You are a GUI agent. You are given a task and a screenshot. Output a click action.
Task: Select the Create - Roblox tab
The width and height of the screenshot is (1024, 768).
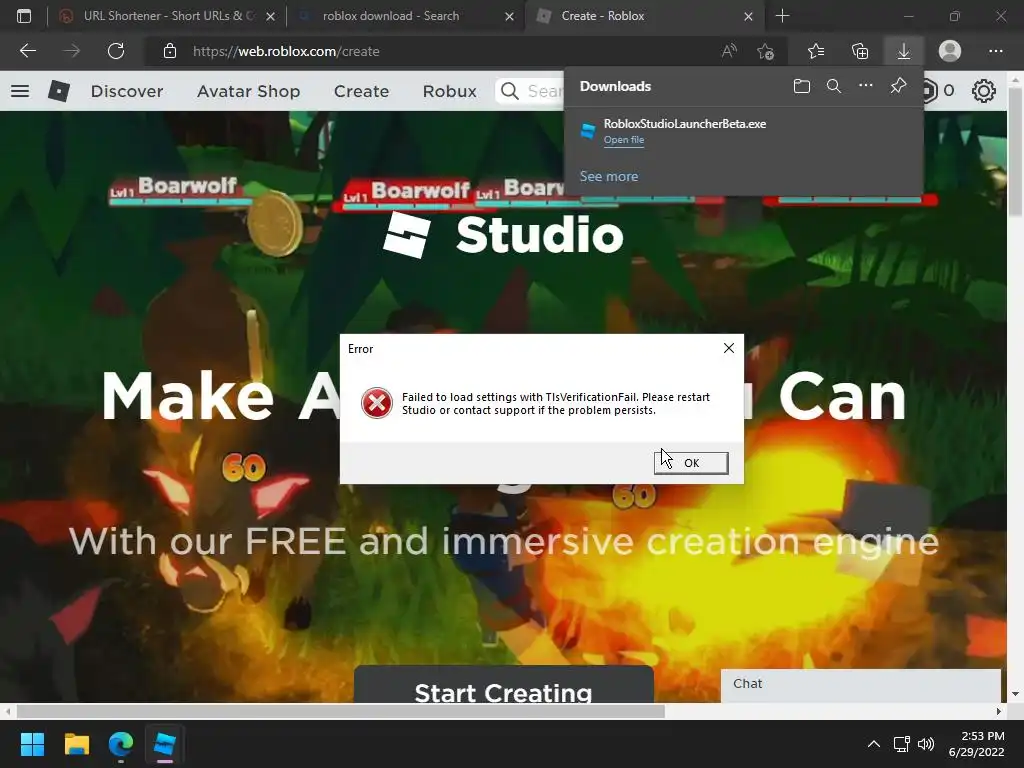(x=643, y=16)
